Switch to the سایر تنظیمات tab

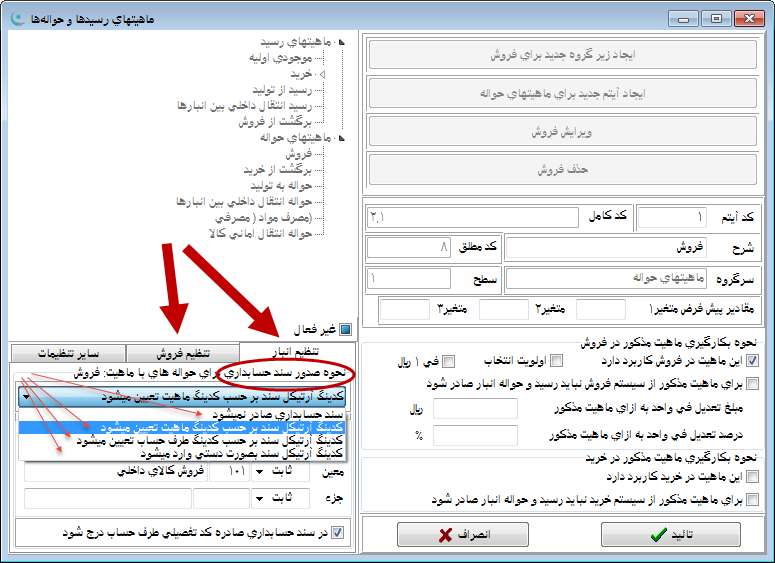(68, 354)
